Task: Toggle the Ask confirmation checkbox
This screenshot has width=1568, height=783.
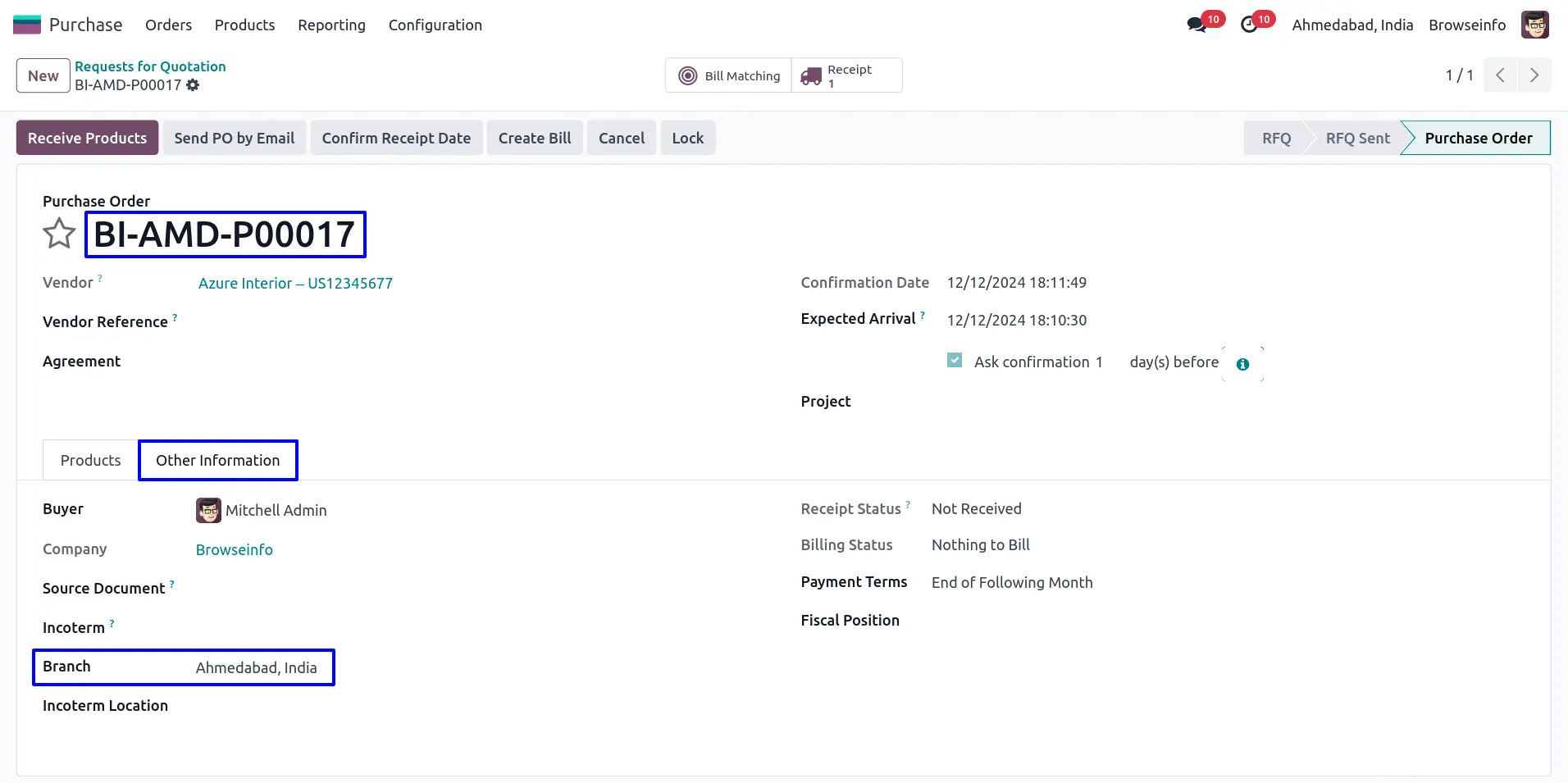Action: pos(955,361)
